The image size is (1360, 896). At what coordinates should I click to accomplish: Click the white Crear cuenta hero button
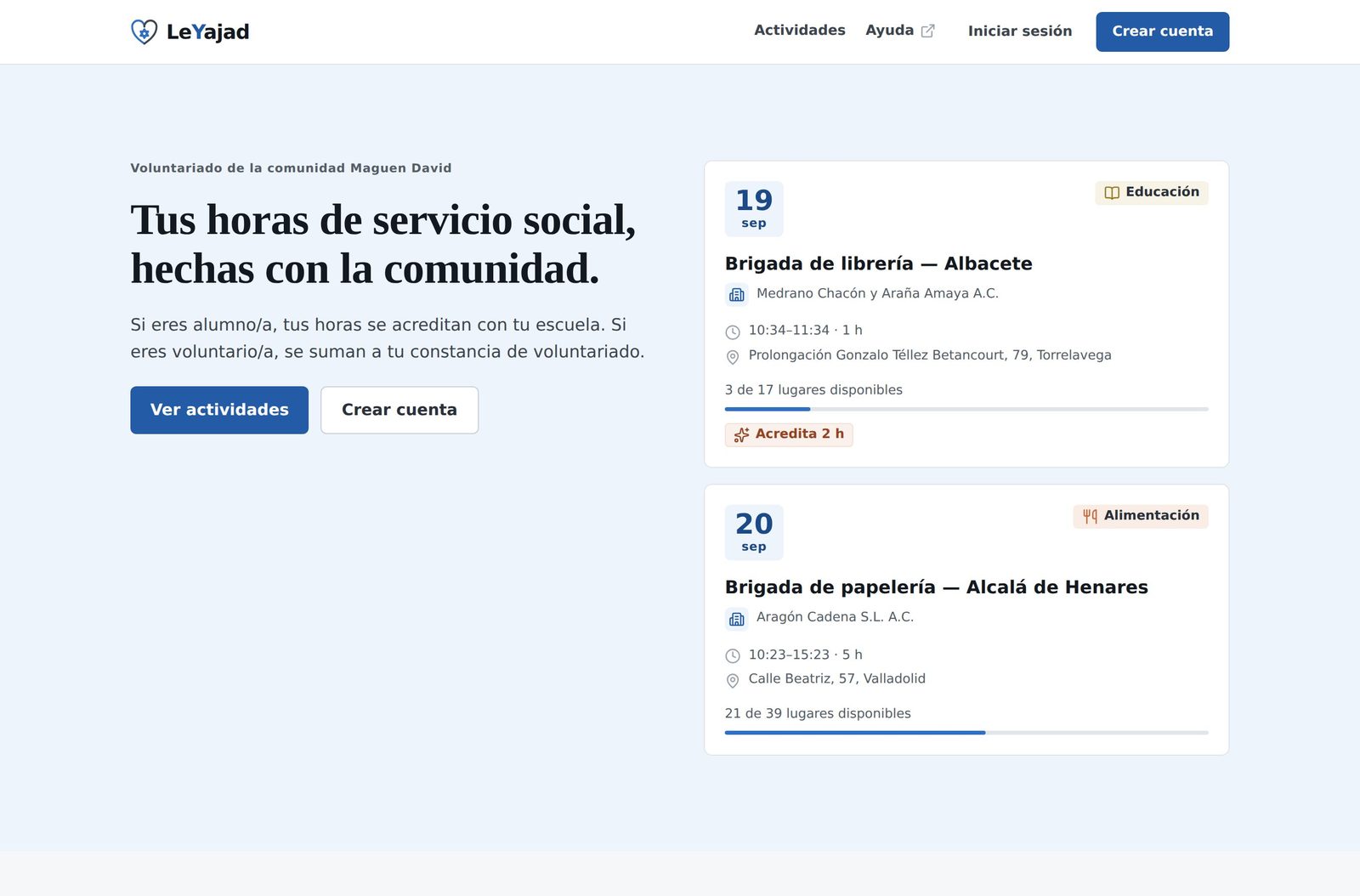point(399,410)
